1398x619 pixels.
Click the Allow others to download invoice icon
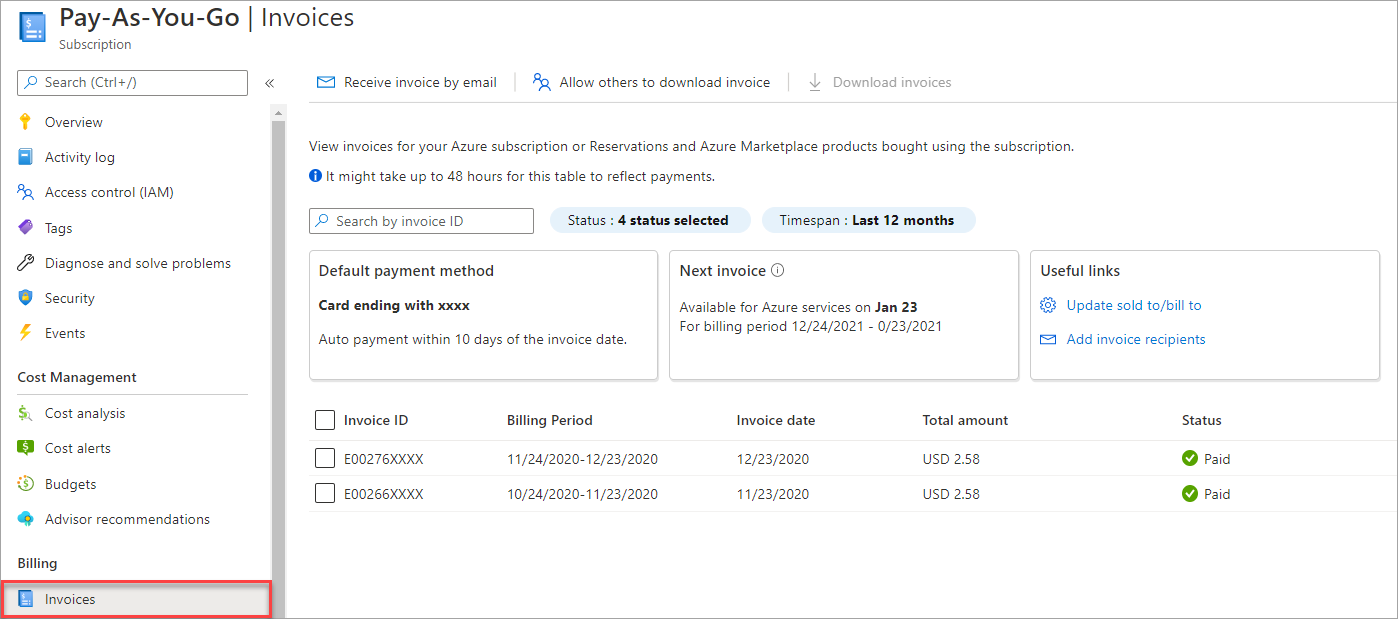[x=542, y=82]
